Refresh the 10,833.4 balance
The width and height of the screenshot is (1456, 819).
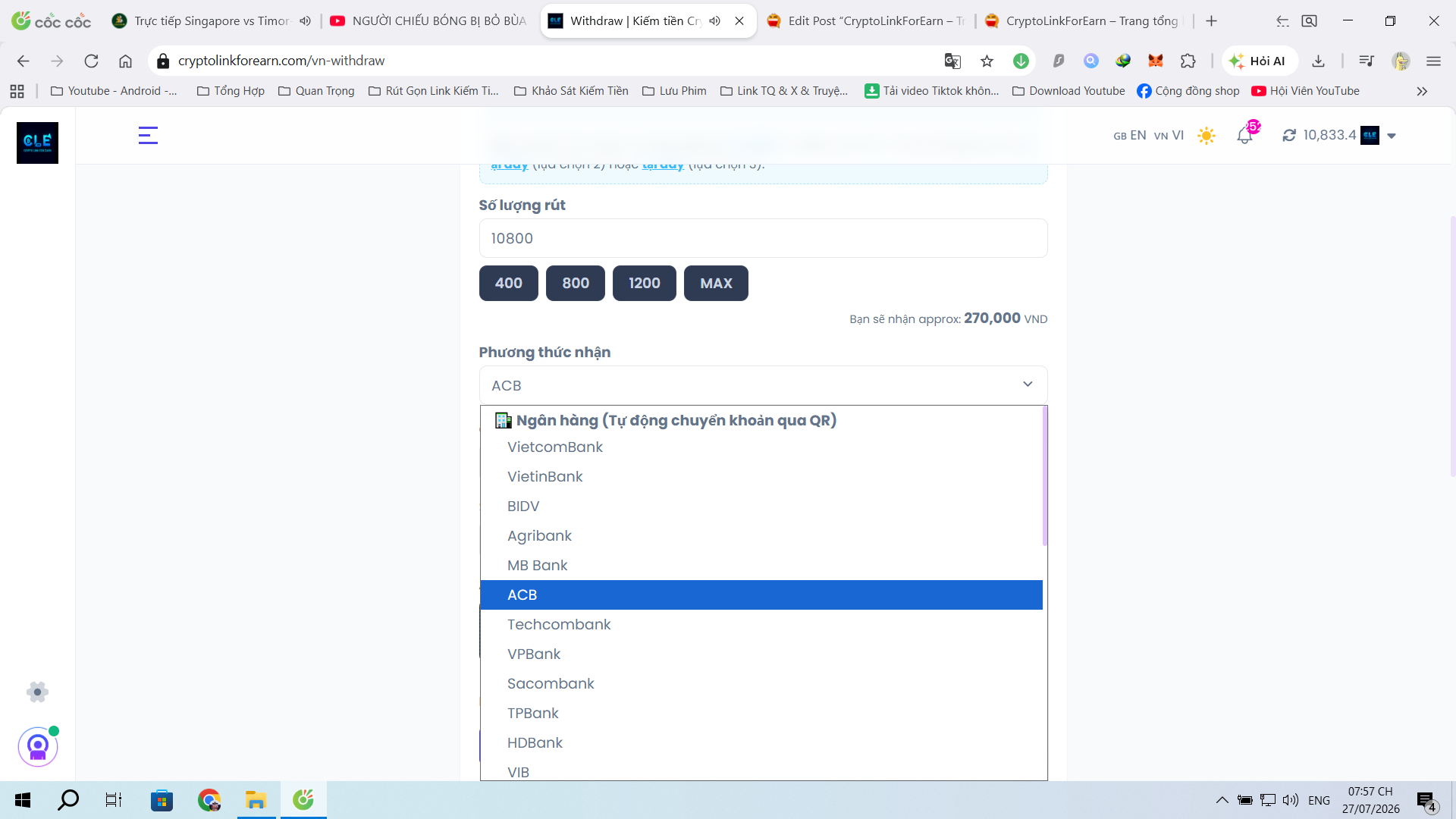click(1289, 136)
